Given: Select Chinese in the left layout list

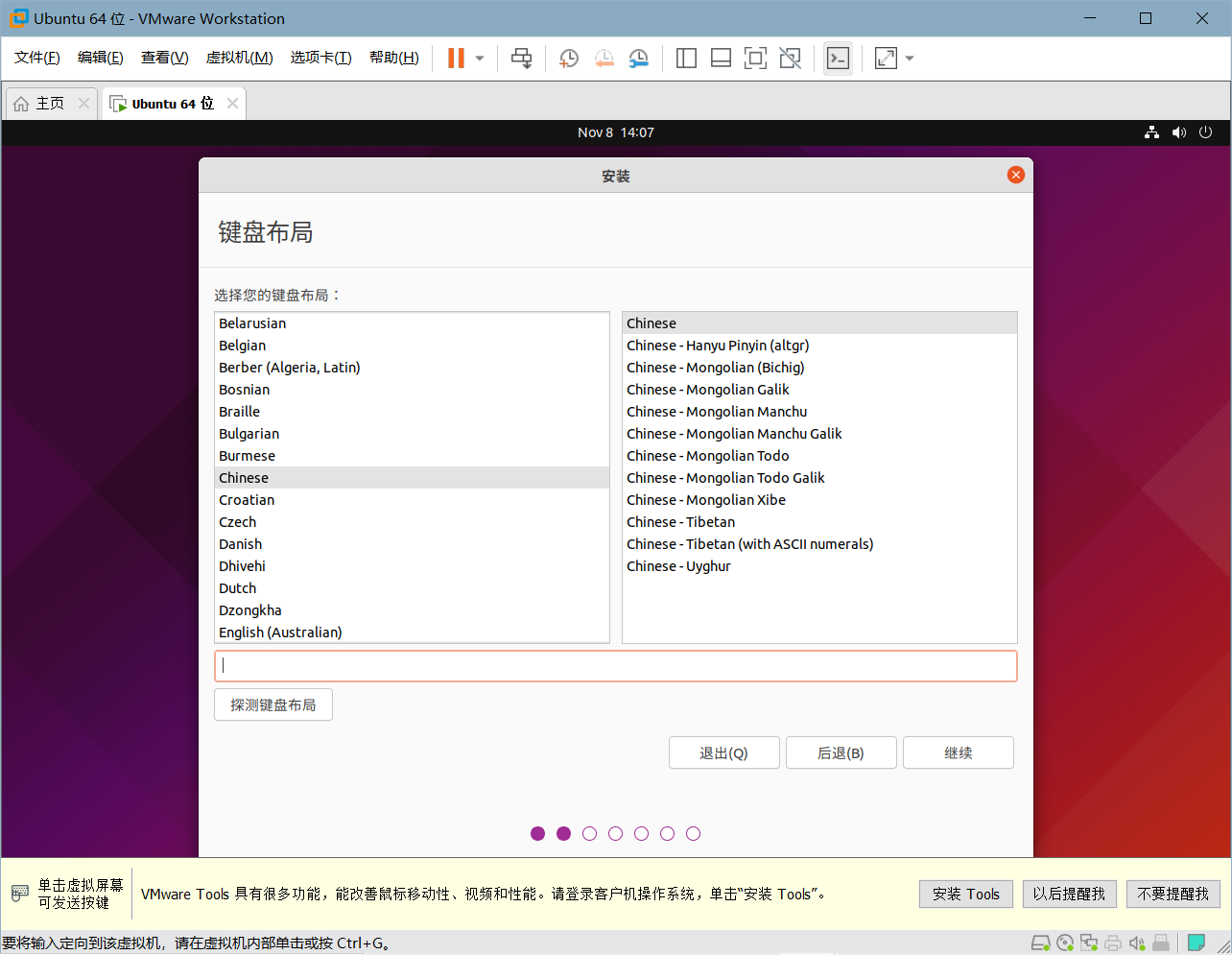Looking at the screenshot, I should [413, 478].
